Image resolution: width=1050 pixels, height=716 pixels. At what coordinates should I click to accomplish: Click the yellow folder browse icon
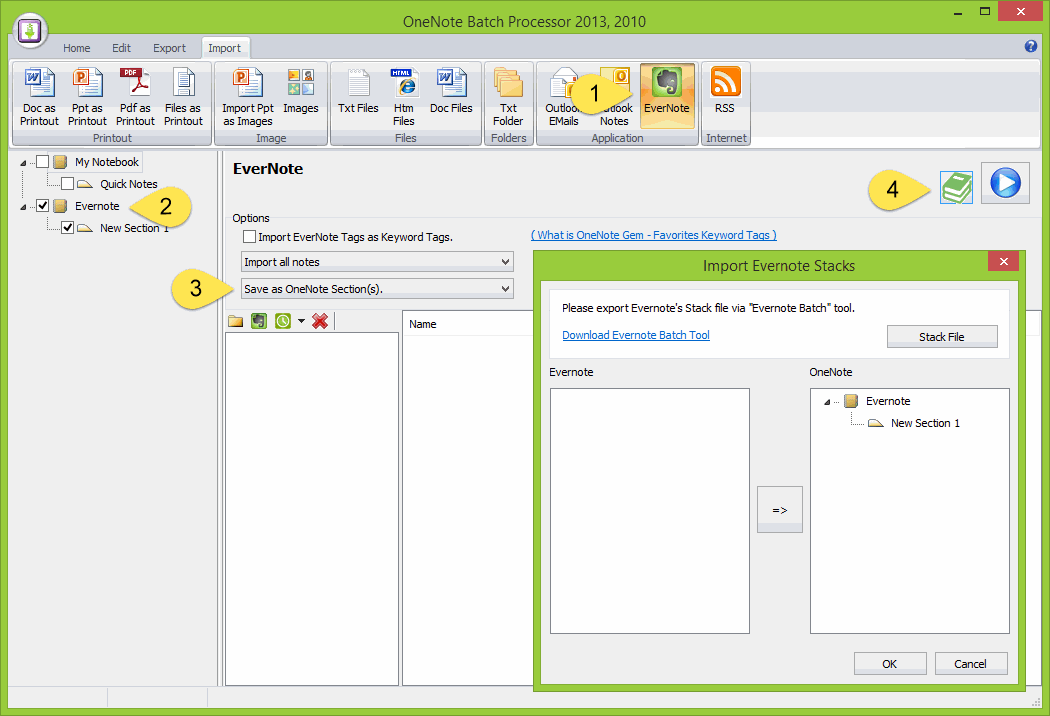point(236,321)
